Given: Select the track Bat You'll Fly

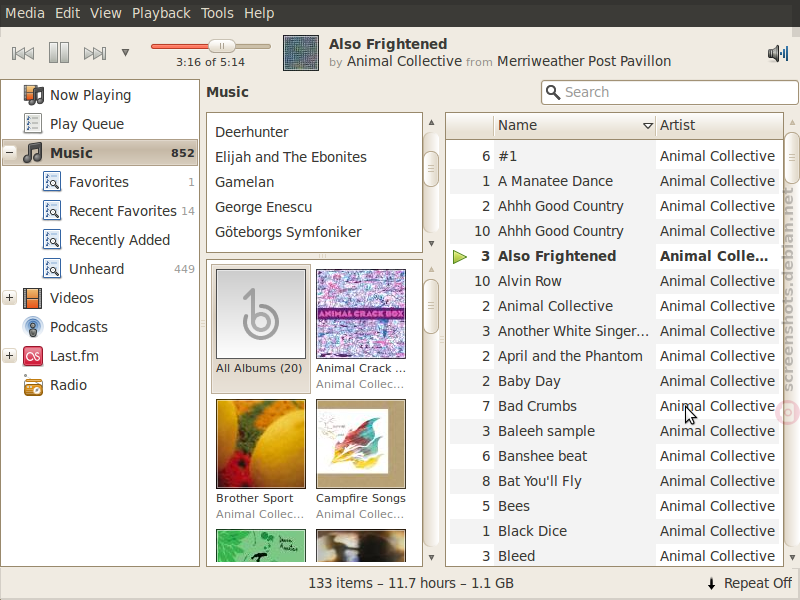Looking at the screenshot, I should tap(614, 481).
